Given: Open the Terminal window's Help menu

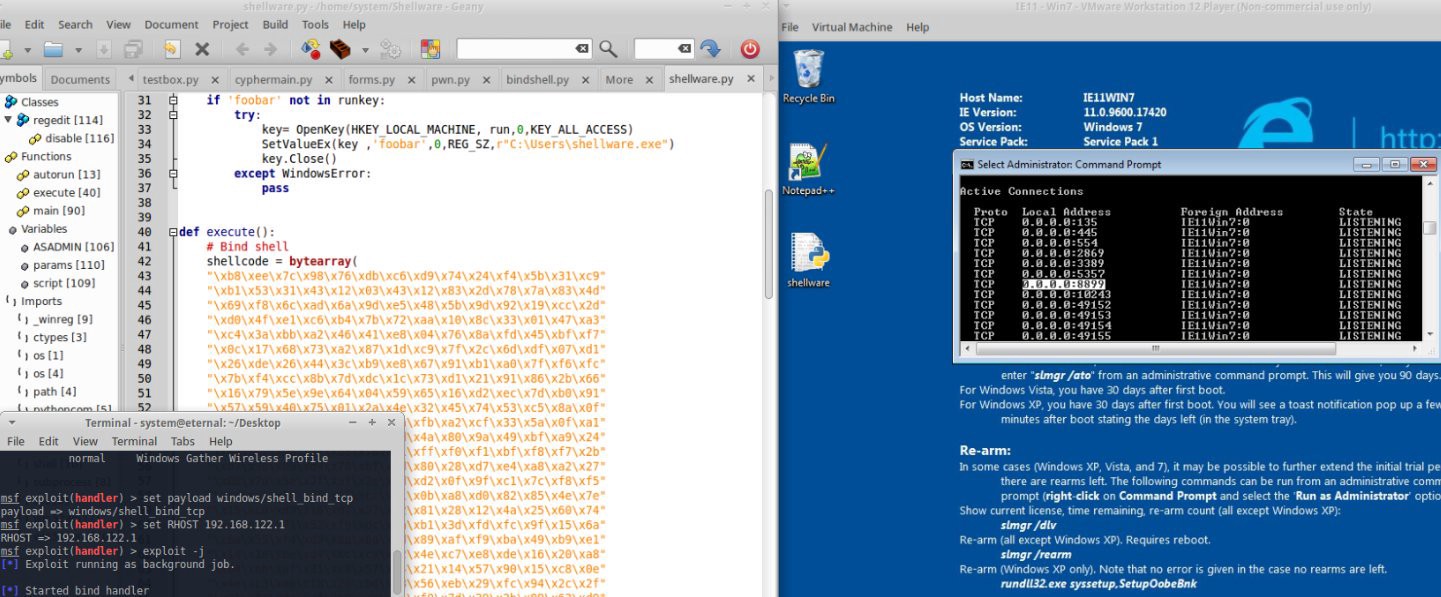Looking at the screenshot, I should pyautogui.click(x=220, y=441).
